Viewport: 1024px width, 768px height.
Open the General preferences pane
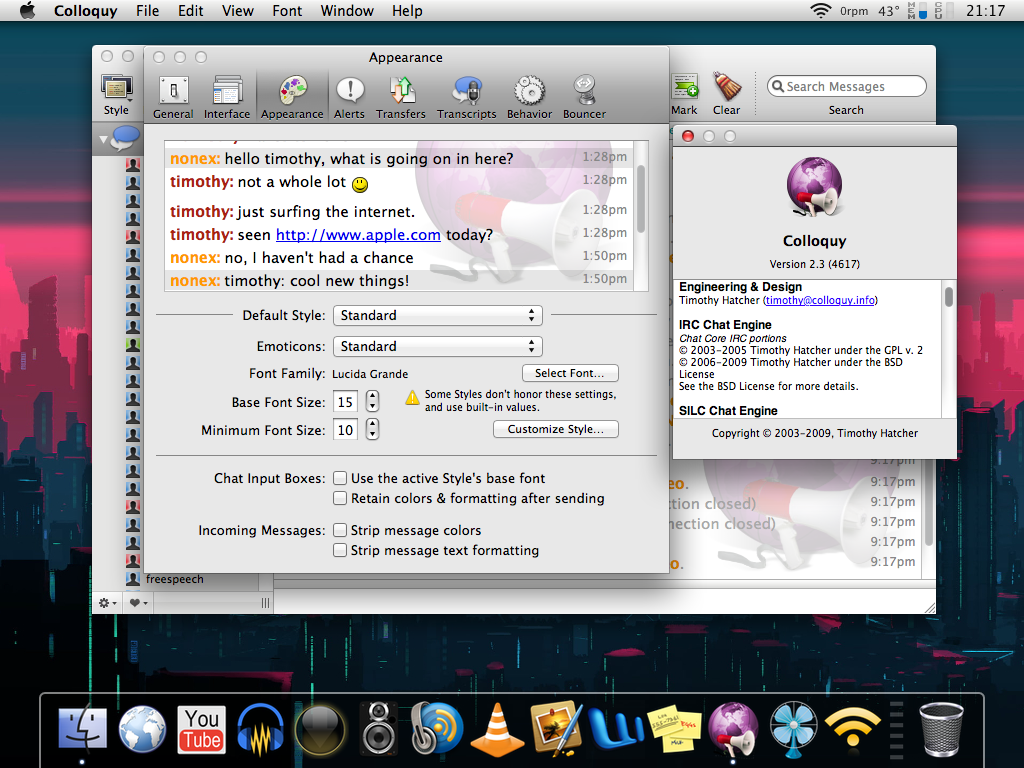[x=173, y=97]
